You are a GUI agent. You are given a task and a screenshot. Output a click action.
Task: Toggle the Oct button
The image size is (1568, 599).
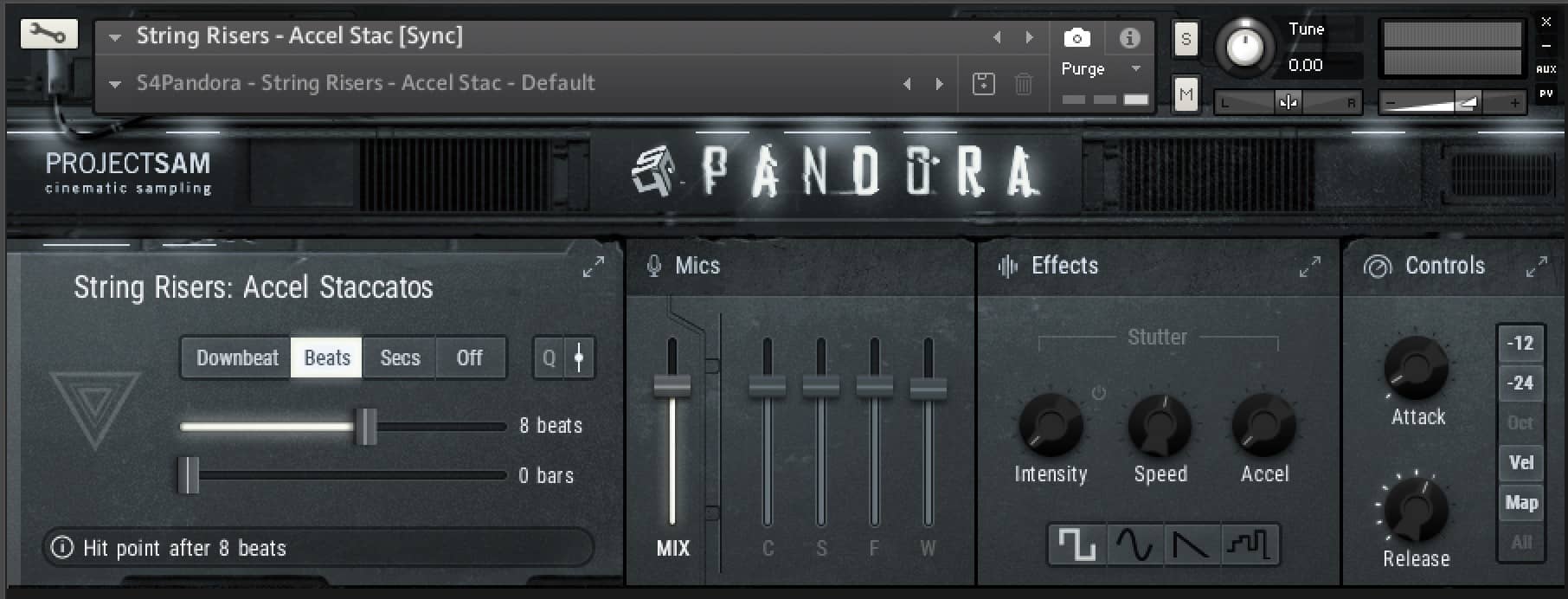[1520, 423]
